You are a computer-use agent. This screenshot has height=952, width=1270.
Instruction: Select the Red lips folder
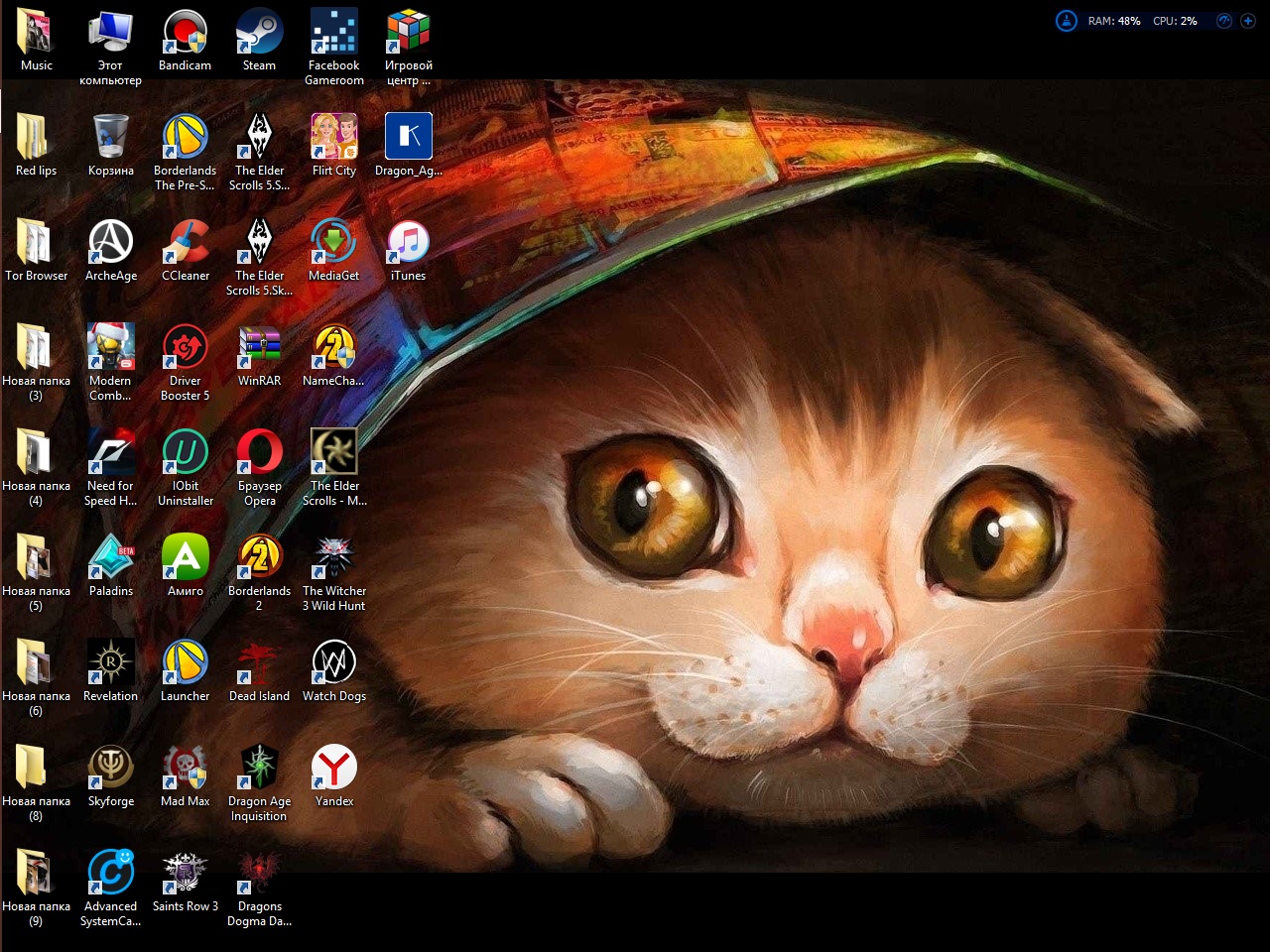pyautogui.click(x=36, y=146)
